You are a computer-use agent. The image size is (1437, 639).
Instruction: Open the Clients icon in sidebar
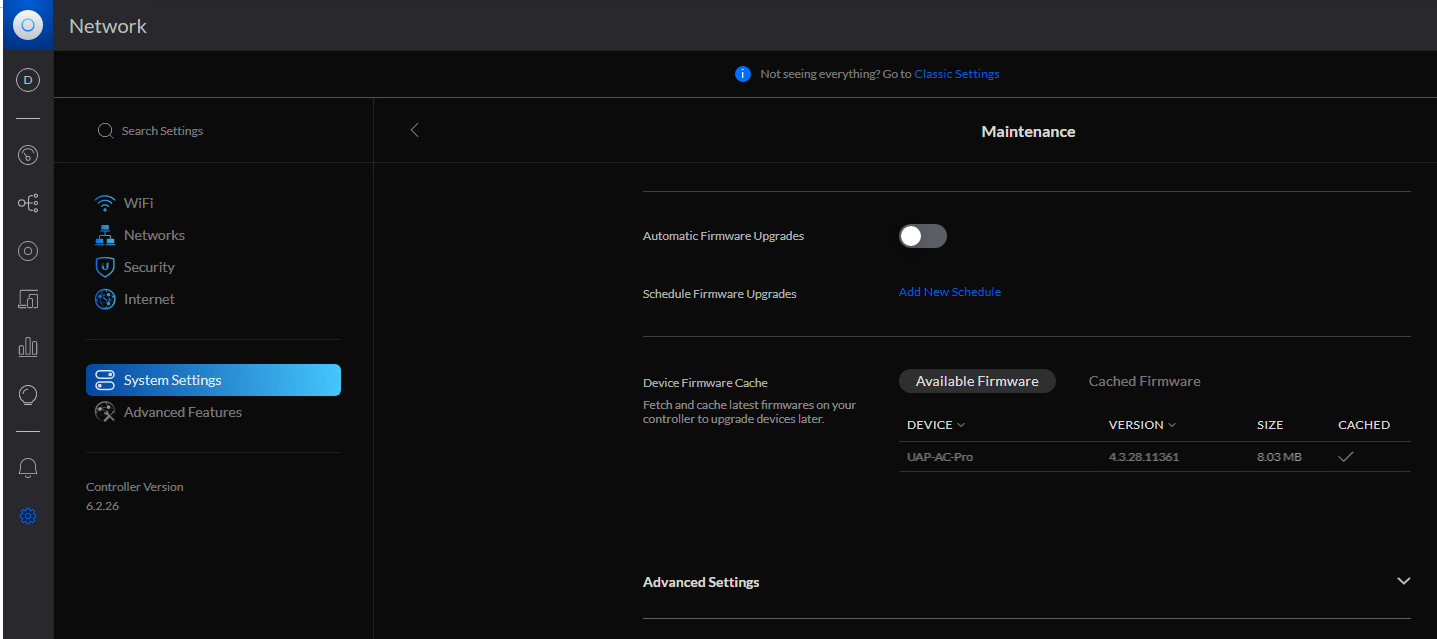pyautogui.click(x=28, y=299)
